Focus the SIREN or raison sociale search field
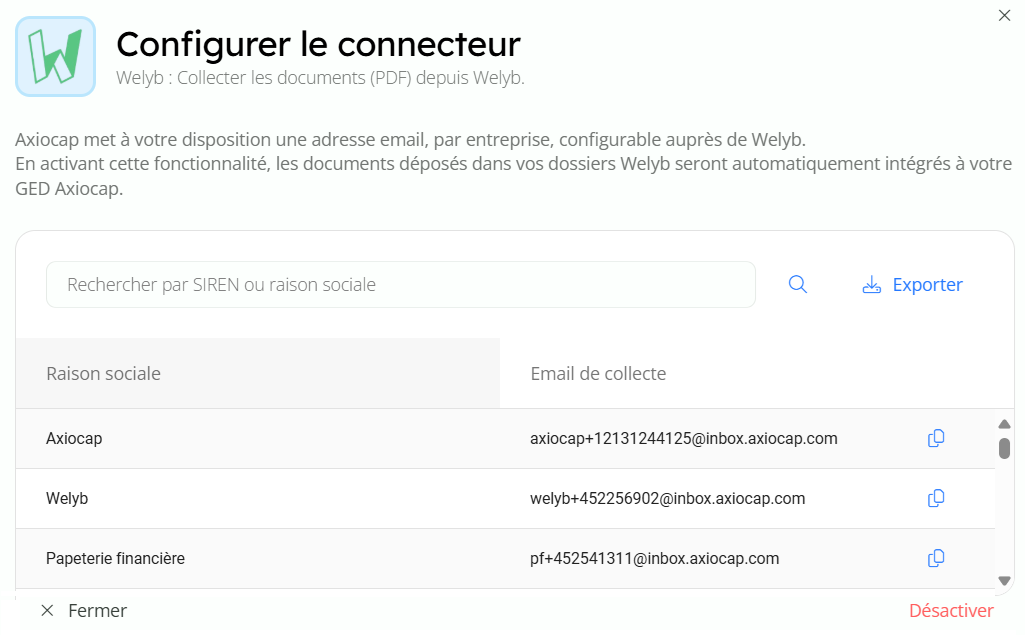The width and height of the screenshot is (1025, 635). tap(400, 285)
